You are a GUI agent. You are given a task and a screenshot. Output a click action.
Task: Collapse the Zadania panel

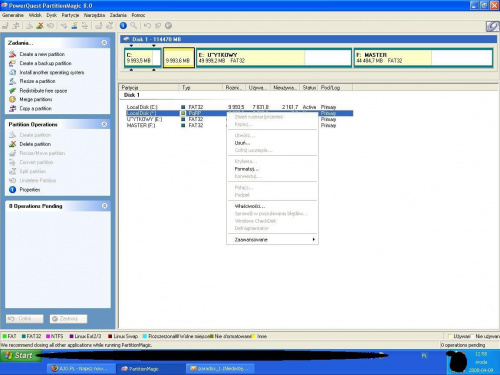(x=104, y=43)
